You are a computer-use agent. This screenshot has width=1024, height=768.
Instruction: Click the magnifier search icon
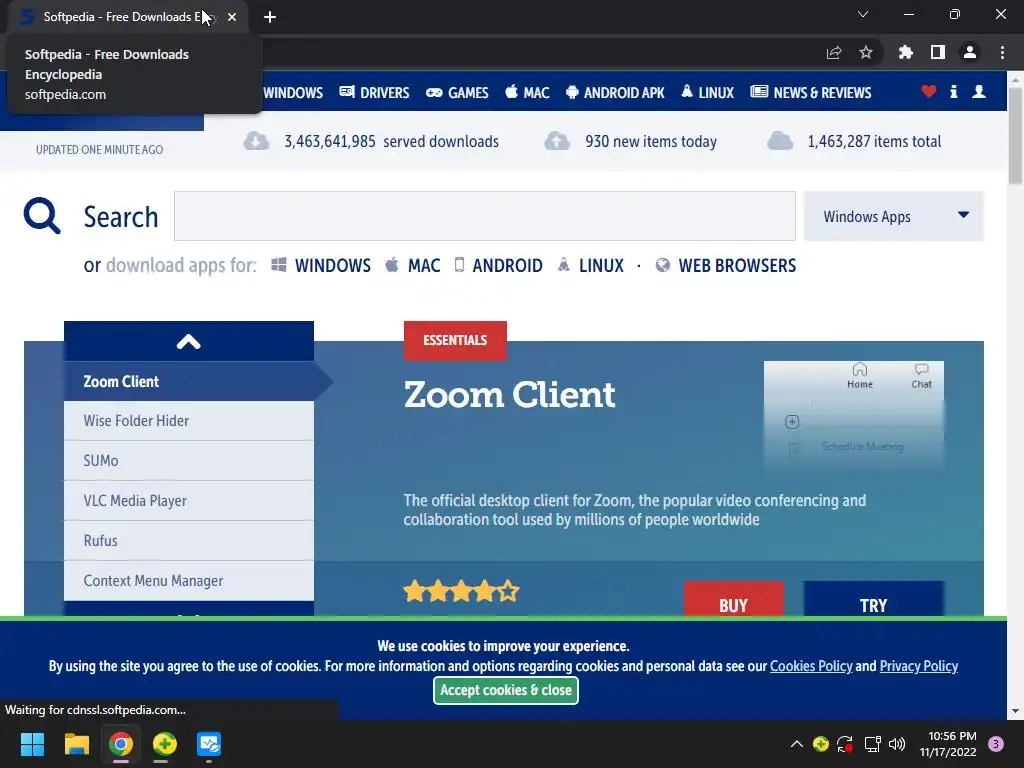point(42,216)
